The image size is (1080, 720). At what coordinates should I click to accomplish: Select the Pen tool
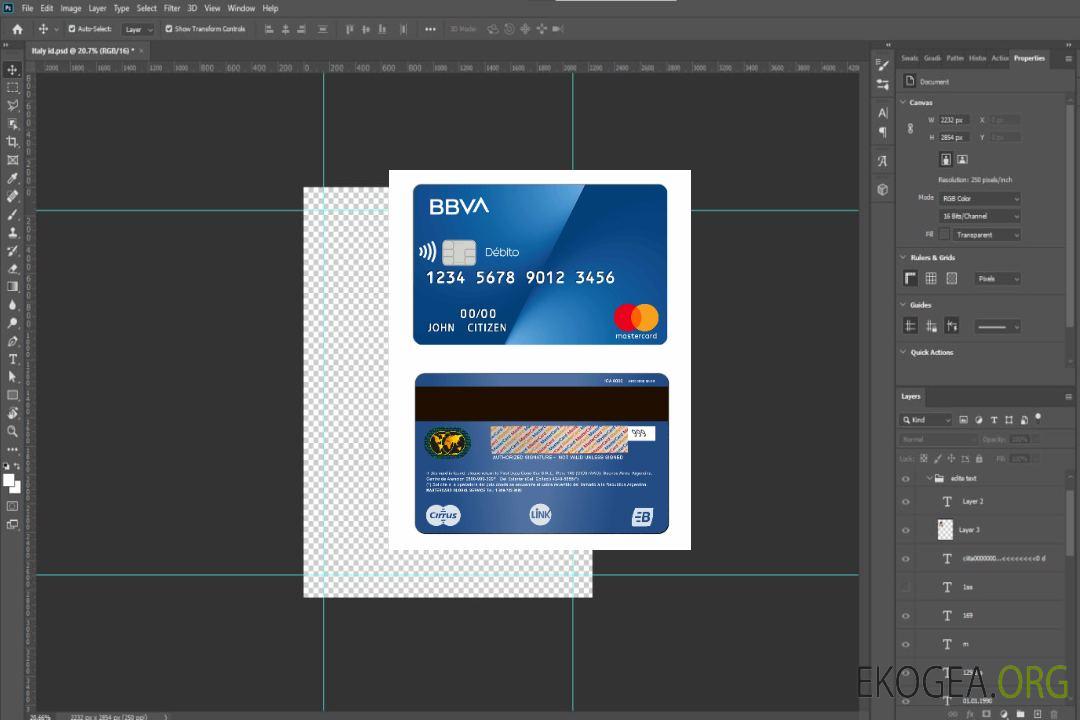click(x=12, y=341)
